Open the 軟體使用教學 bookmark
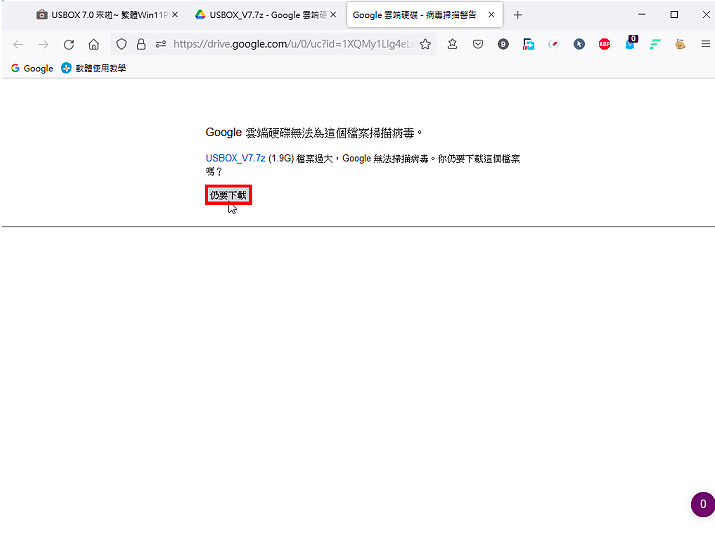 pyautogui.click(x=93, y=68)
